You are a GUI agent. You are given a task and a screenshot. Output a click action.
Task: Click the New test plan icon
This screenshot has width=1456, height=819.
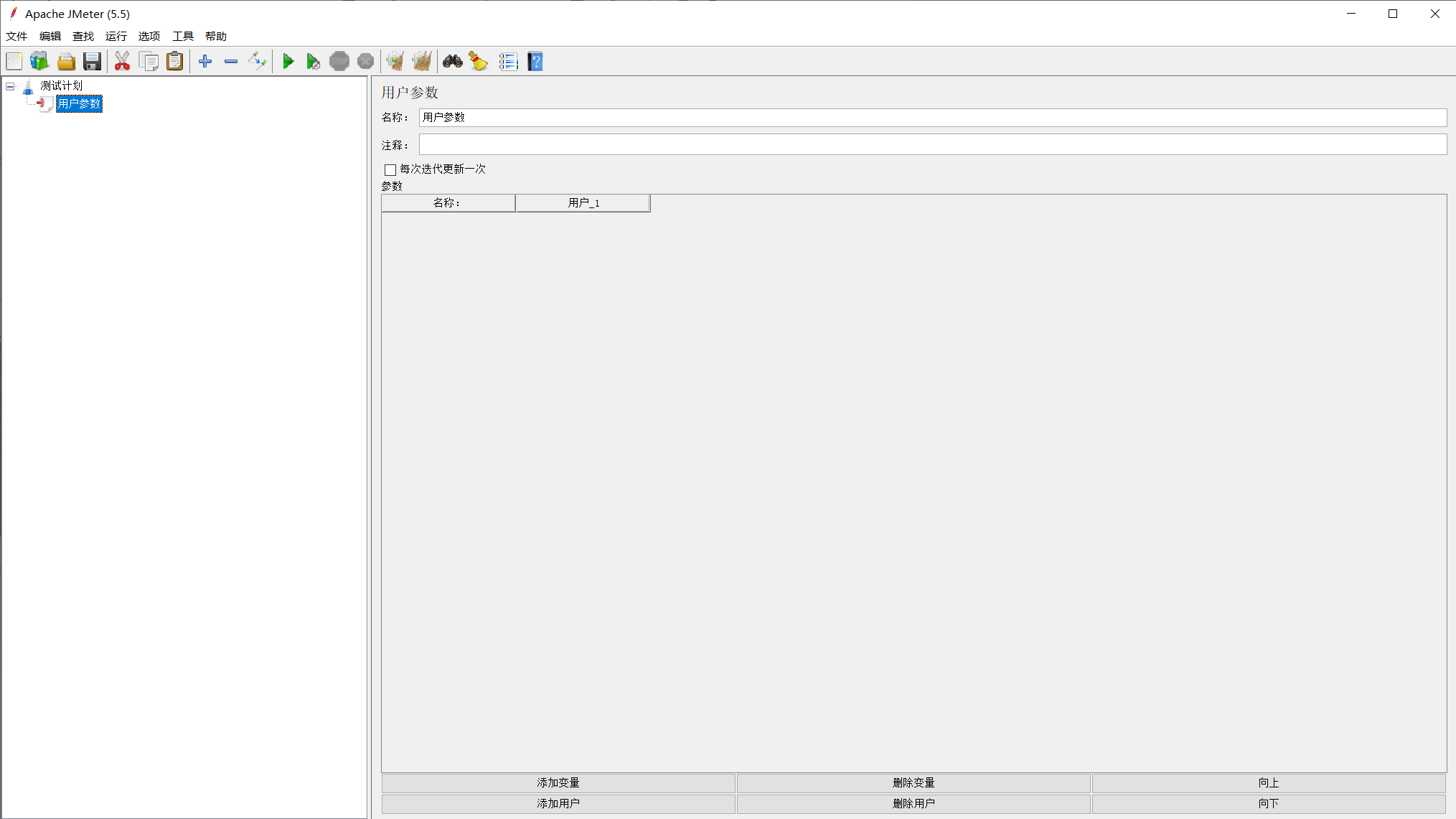[14, 62]
